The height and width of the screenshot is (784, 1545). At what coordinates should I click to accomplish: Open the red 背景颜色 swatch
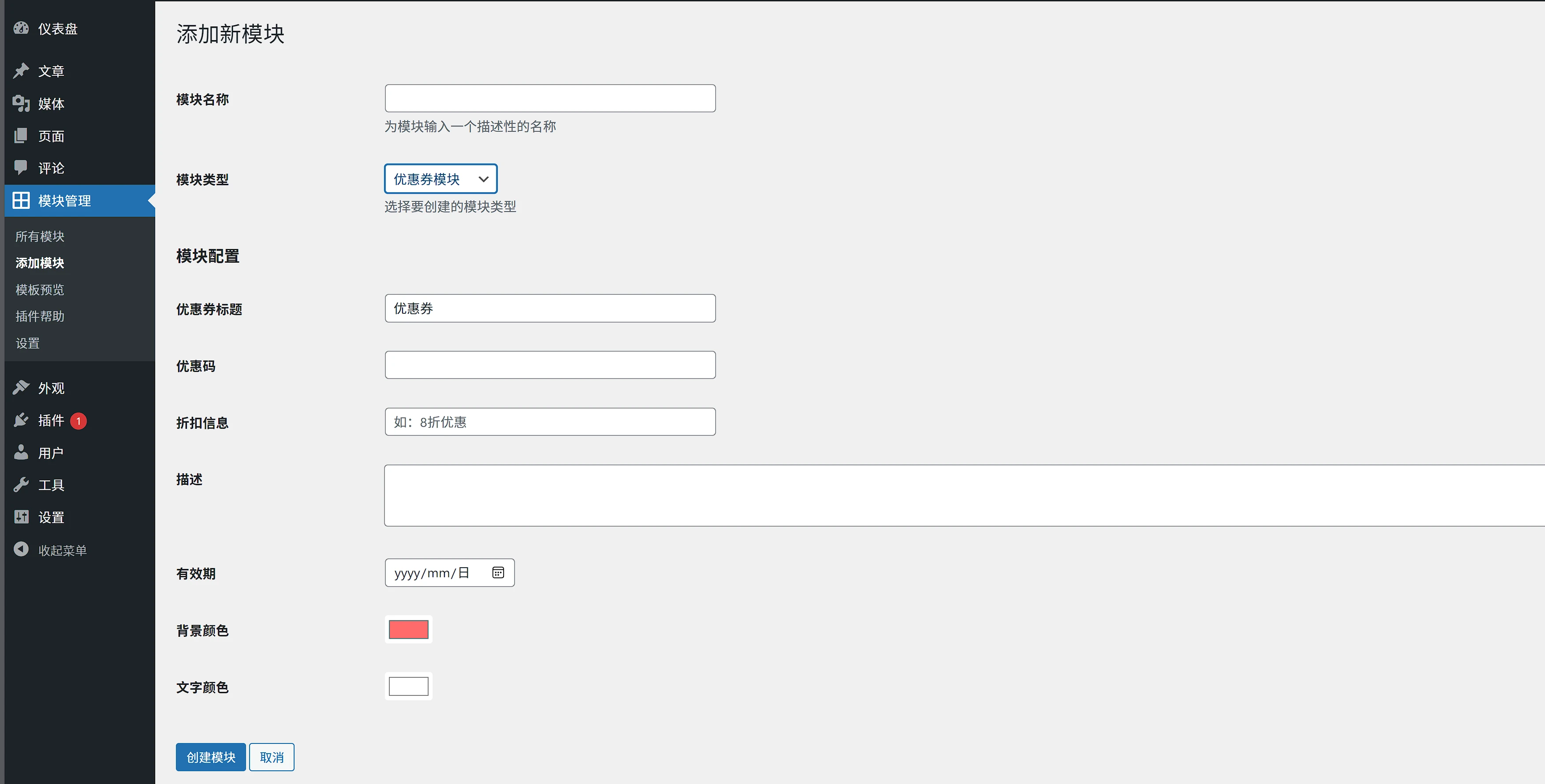coord(408,629)
